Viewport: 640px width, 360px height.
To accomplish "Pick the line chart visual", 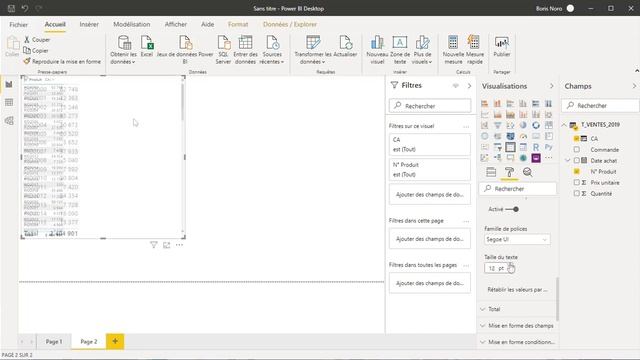I will point(484,115).
